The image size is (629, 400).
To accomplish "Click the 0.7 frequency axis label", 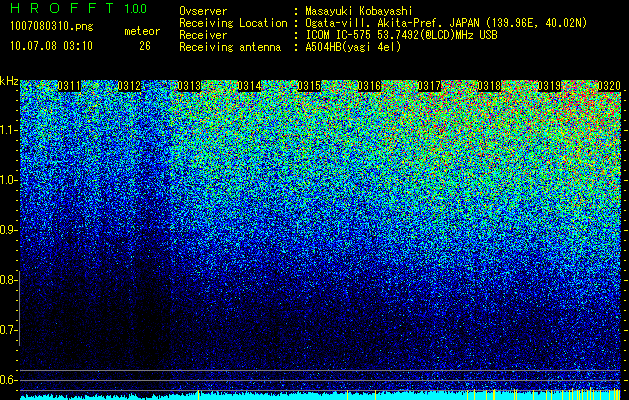I will click(x=8, y=330).
